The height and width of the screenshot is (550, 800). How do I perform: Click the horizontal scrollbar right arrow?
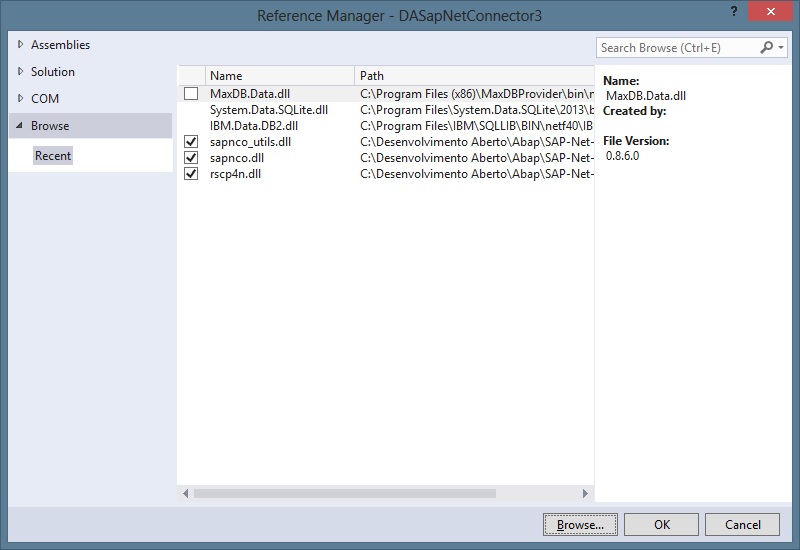[x=587, y=493]
